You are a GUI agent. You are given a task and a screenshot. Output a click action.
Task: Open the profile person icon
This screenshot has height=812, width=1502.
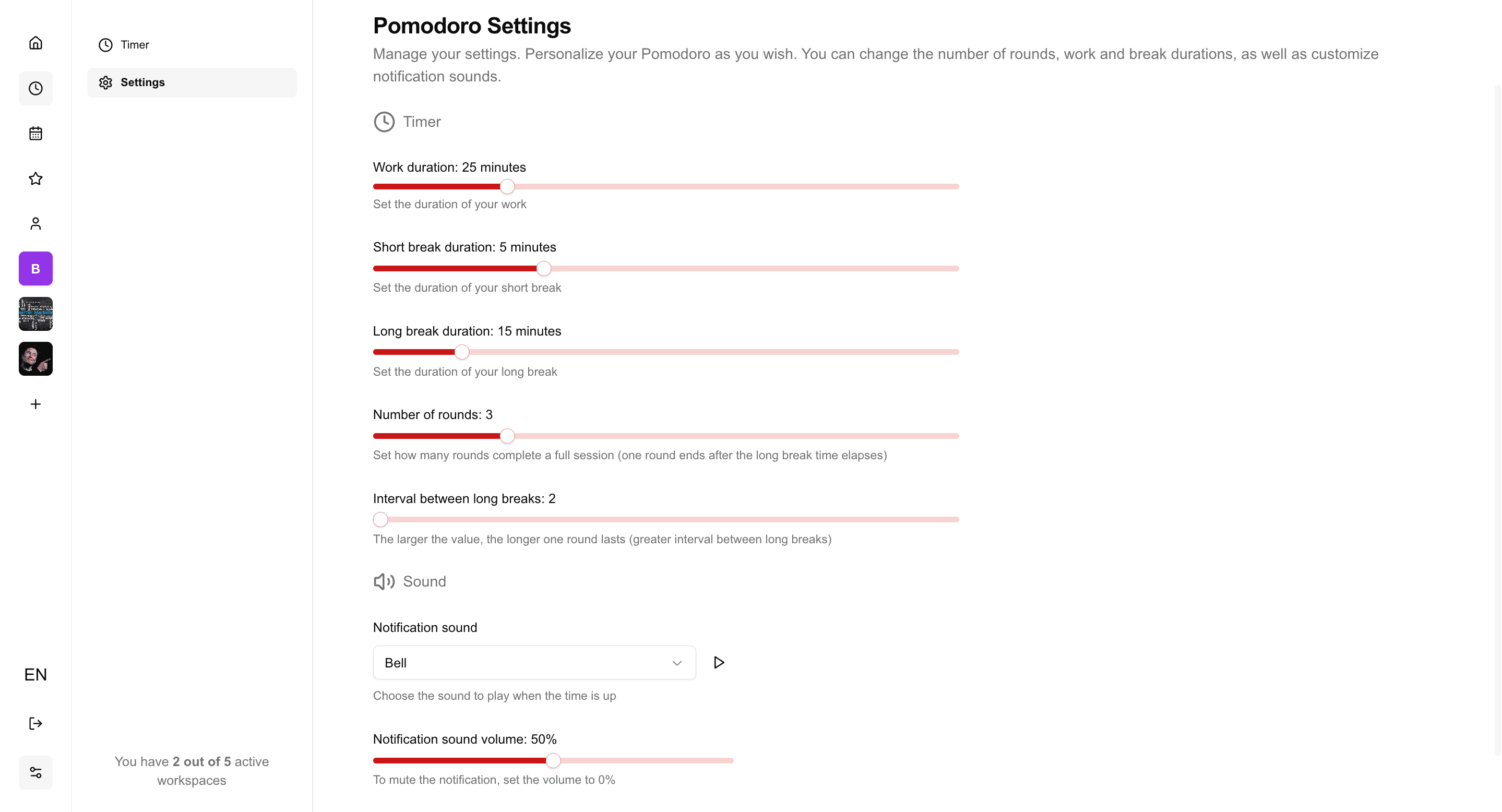35,223
